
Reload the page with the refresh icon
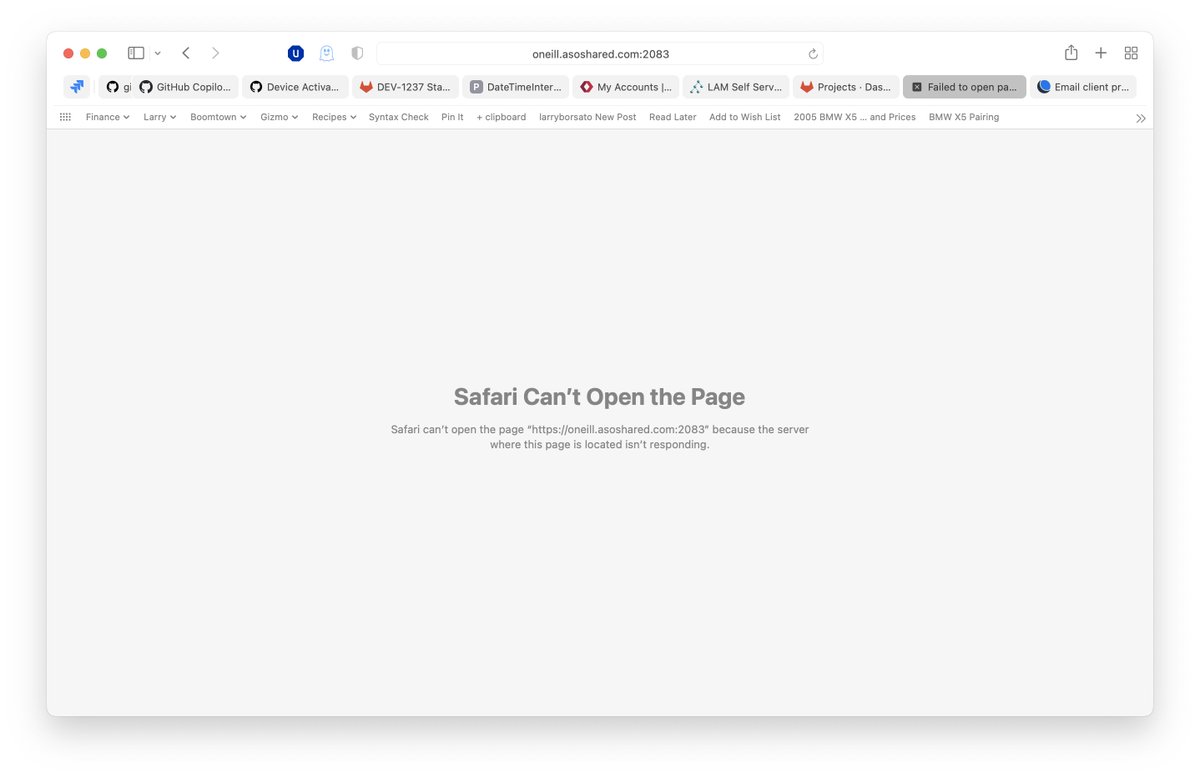pyautogui.click(x=813, y=54)
